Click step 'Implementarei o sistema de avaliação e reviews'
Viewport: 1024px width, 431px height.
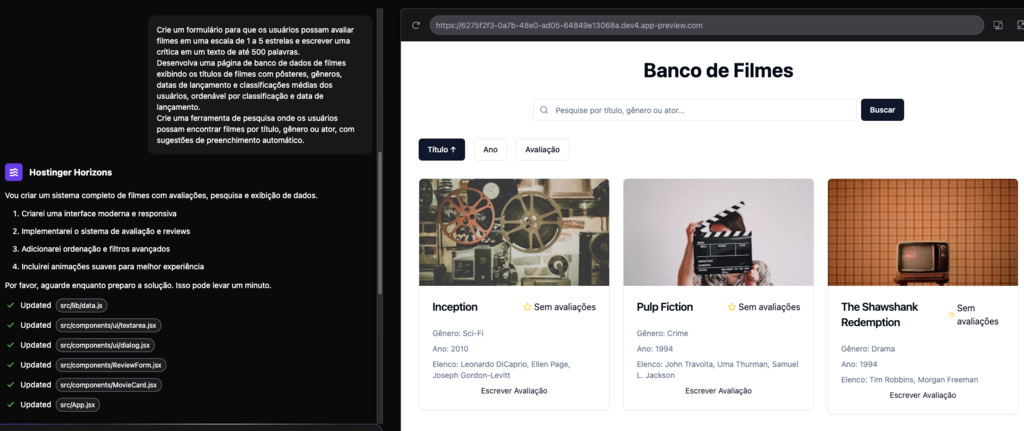[106, 231]
